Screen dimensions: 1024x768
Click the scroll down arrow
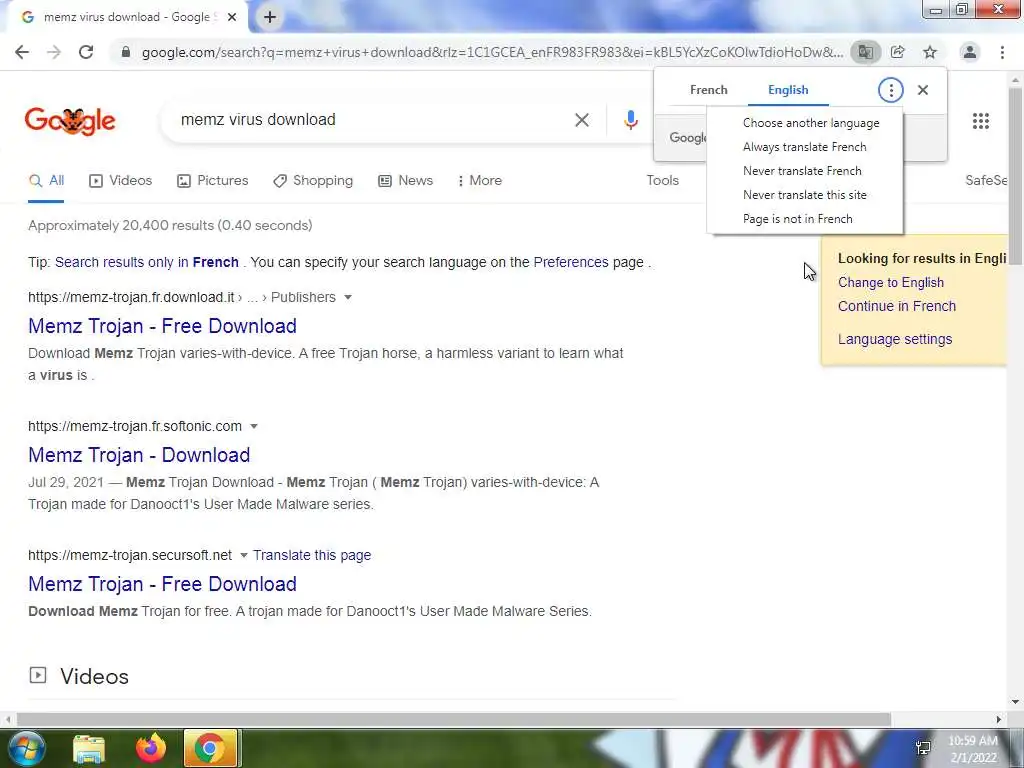[1015, 703]
